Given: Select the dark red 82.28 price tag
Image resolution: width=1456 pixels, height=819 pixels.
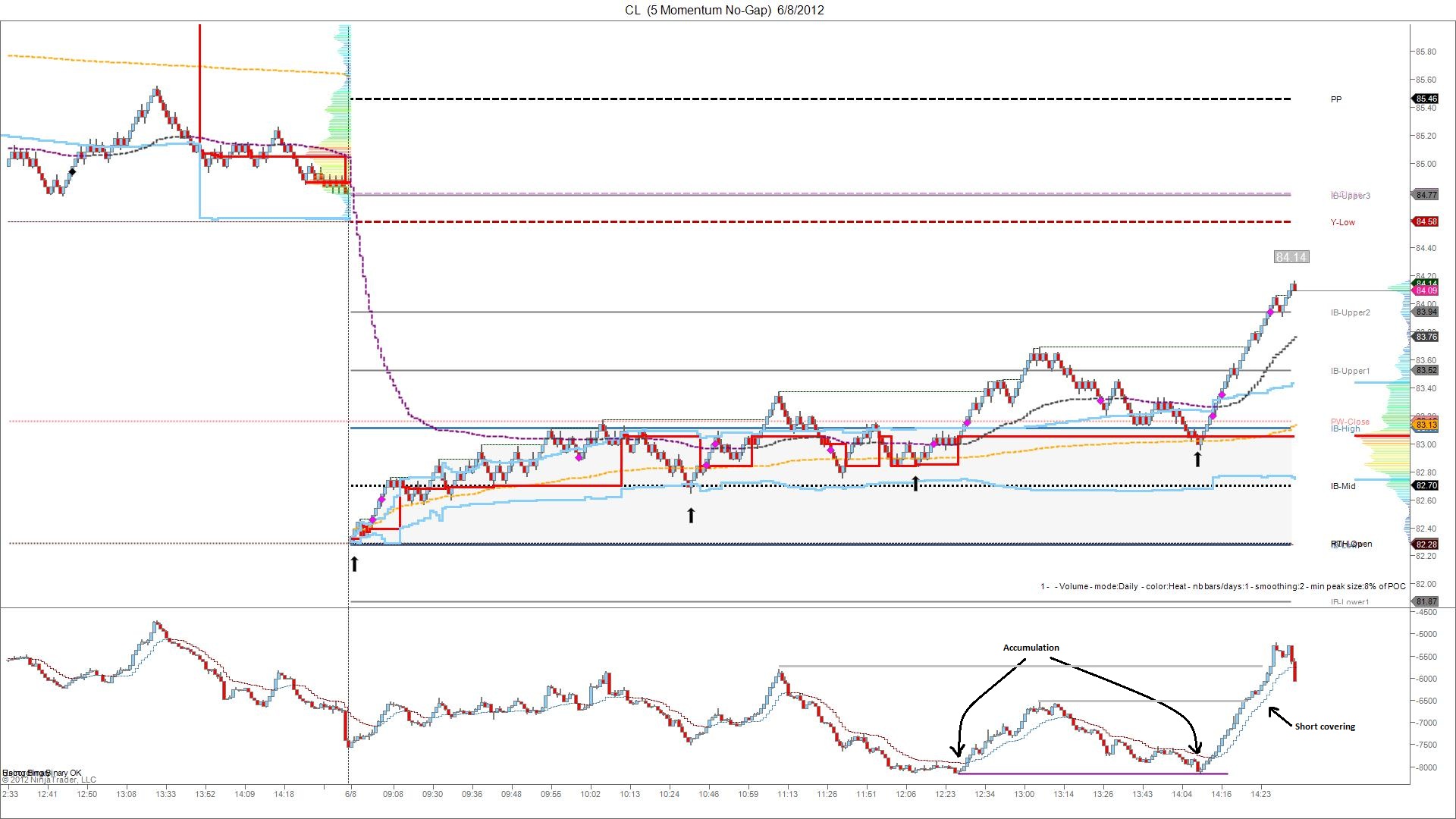Looking at the screenshot, I should click(x=1425, y=544).
